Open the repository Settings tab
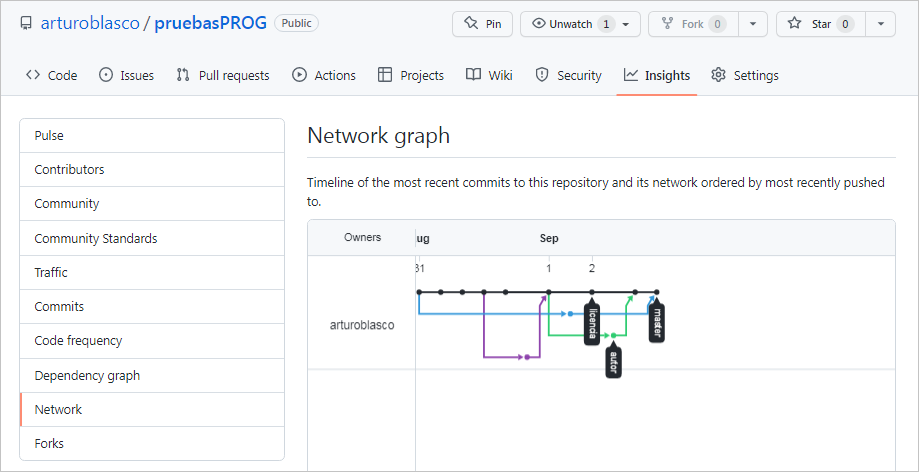 tap(745, 75)
